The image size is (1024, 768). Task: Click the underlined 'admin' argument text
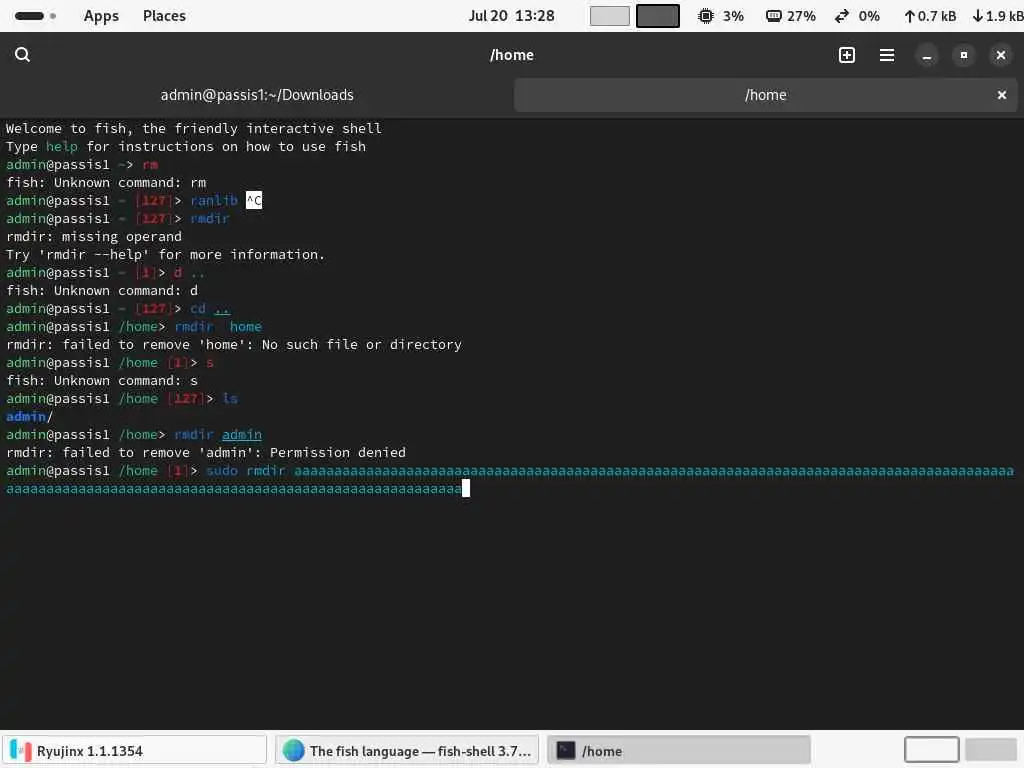click(x=242, y=435)
